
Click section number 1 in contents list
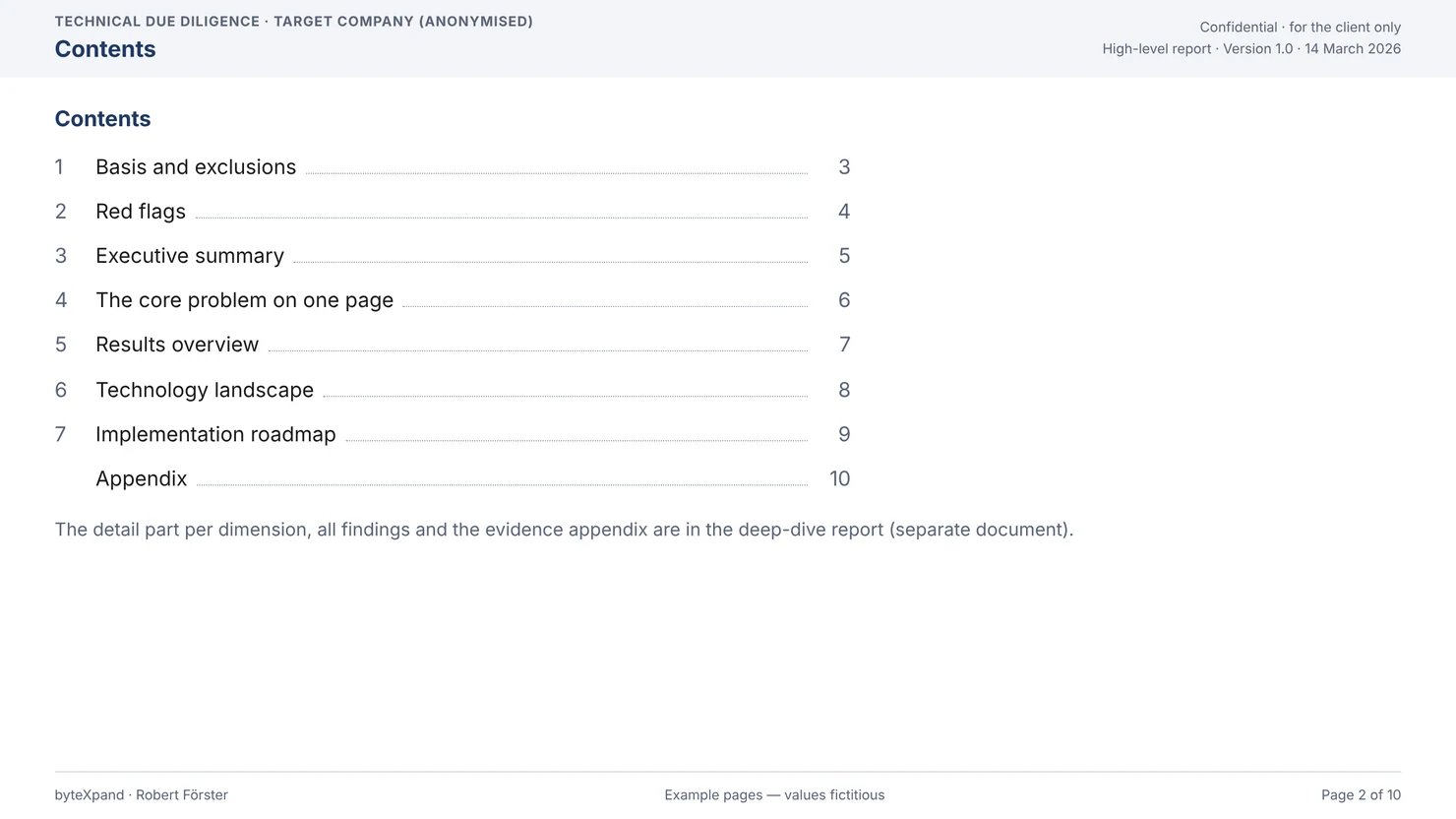click(59, 167)
